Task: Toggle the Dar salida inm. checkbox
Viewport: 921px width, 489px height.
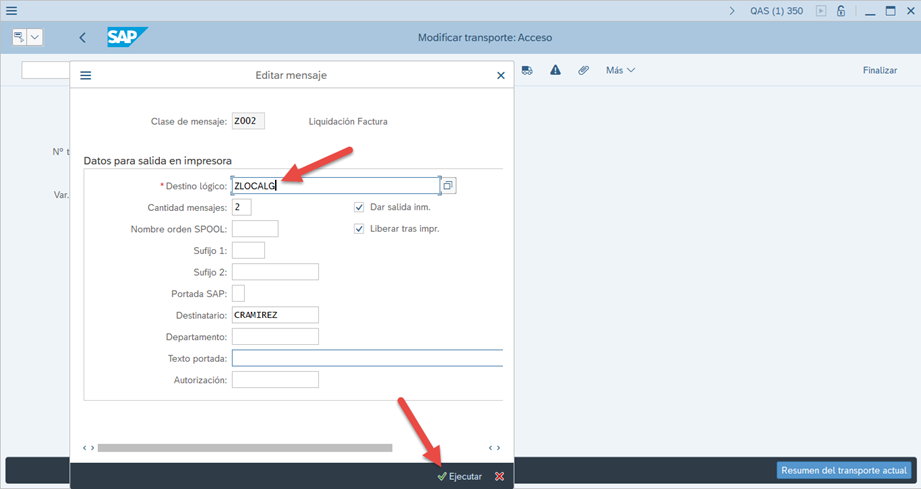Action: [x=359, y=207]
